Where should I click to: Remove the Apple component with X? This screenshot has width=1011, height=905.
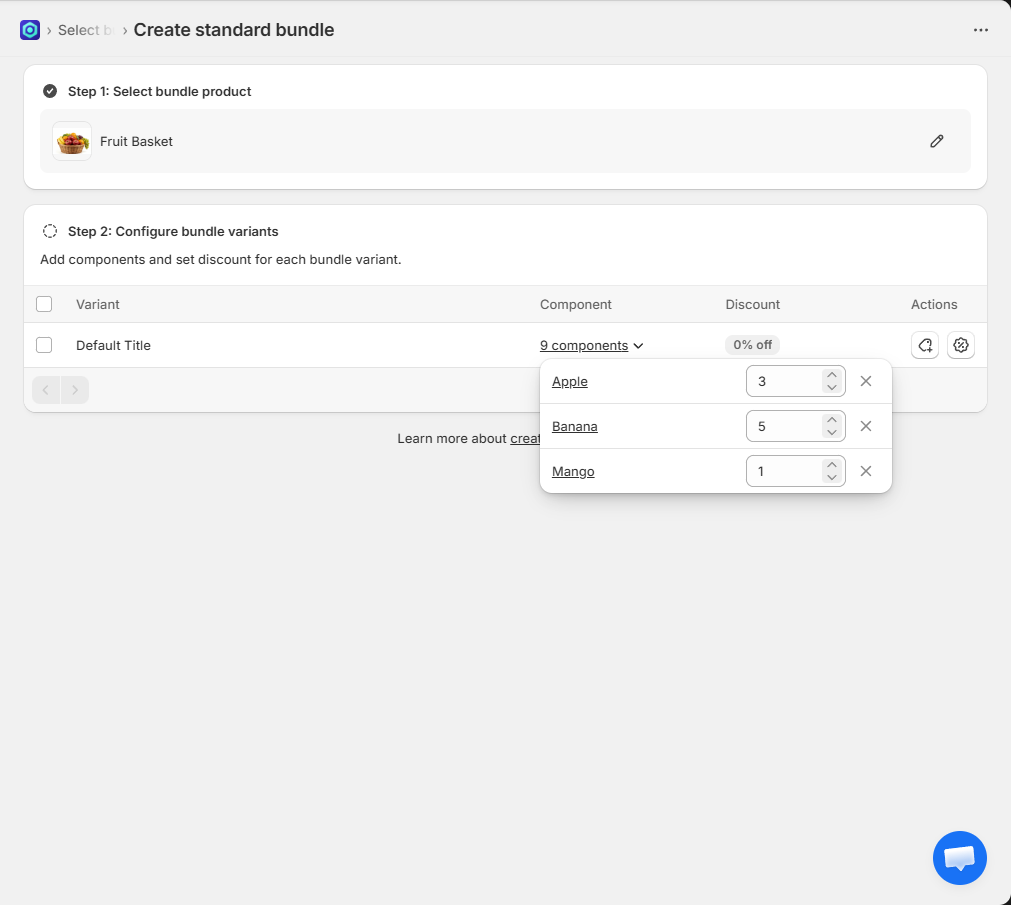point(866,381)
